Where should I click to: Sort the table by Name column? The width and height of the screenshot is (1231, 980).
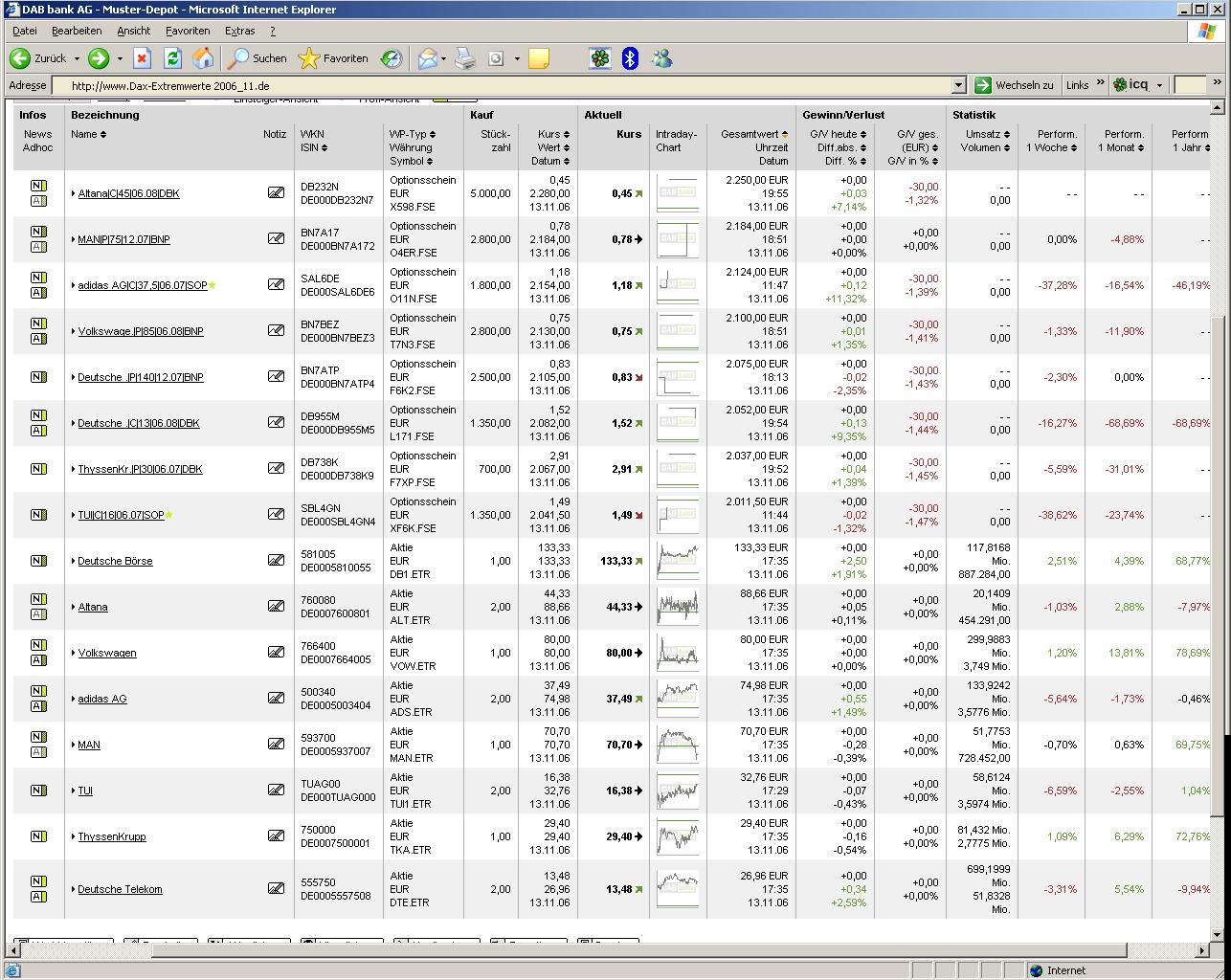click(88, 134)
